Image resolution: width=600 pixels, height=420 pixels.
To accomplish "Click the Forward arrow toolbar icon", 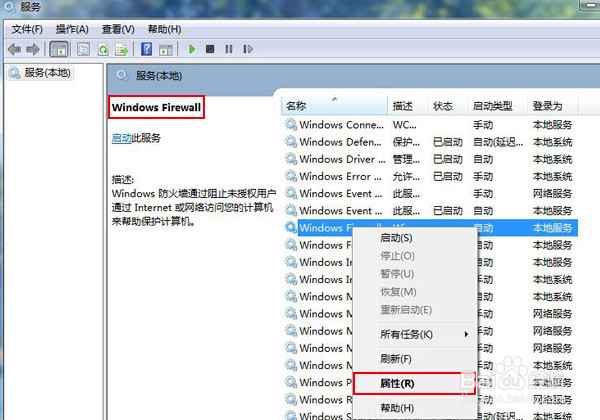I will tap(33, 49).
